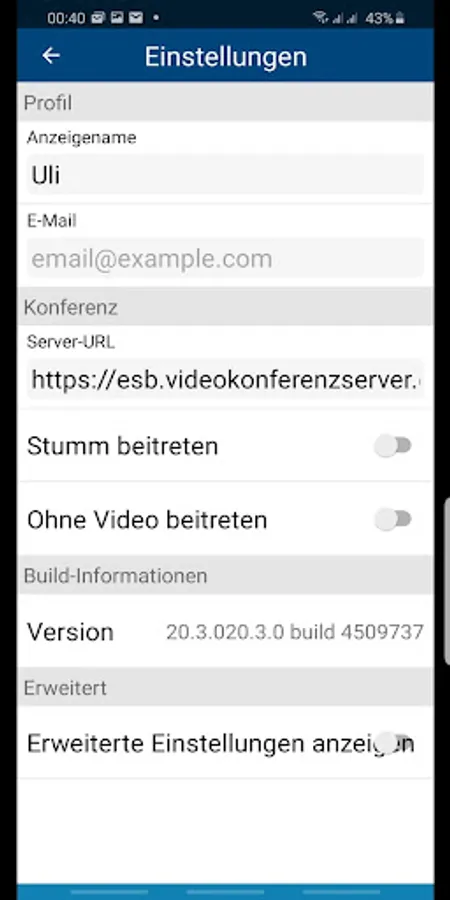Tap the Einstellungen title

click(x=226, y=56)
